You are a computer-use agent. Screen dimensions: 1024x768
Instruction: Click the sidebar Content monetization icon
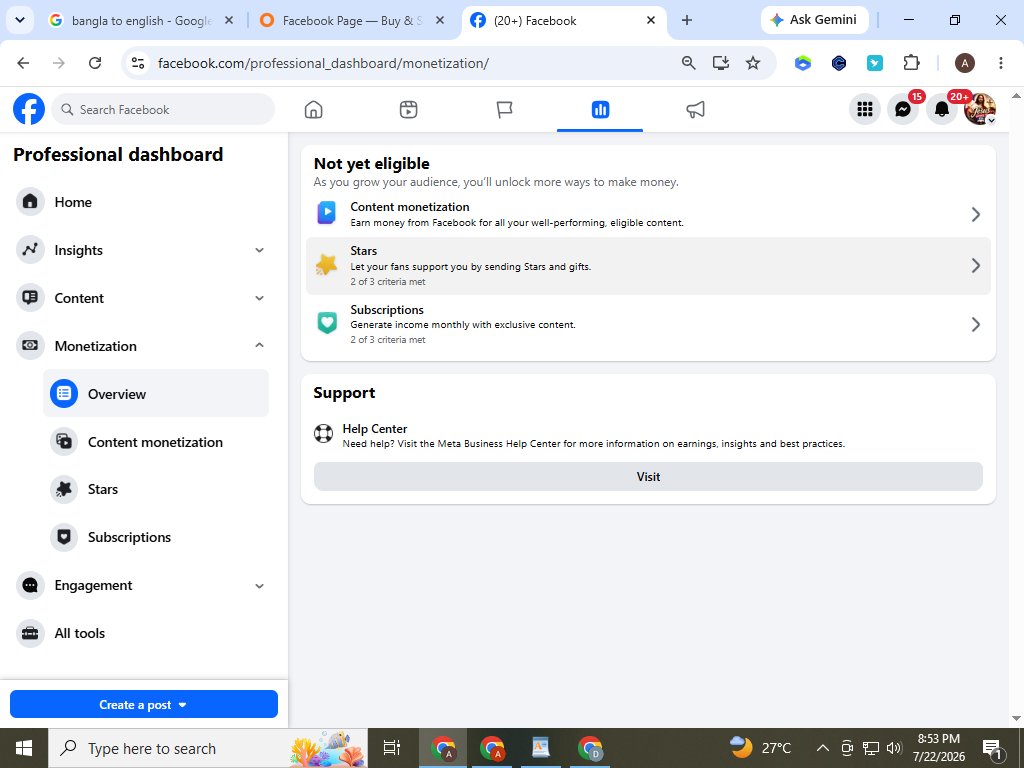[x=64, y=441]
